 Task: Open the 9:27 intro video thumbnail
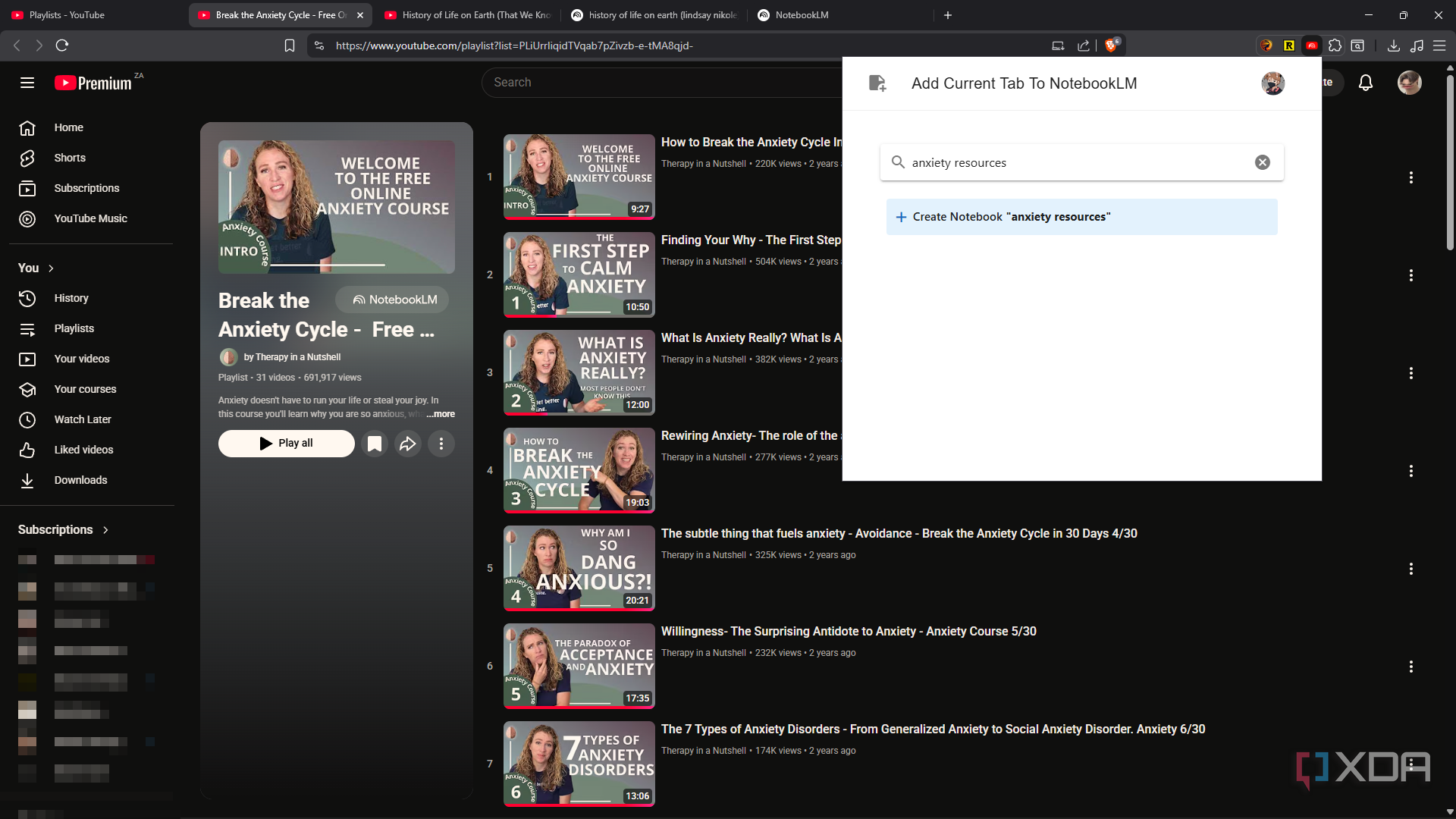(x=579, y=177)
